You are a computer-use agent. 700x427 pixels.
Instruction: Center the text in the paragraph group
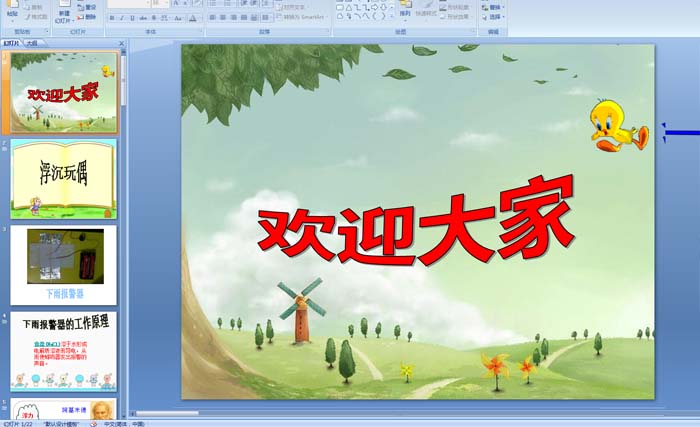tap(223, 17)
